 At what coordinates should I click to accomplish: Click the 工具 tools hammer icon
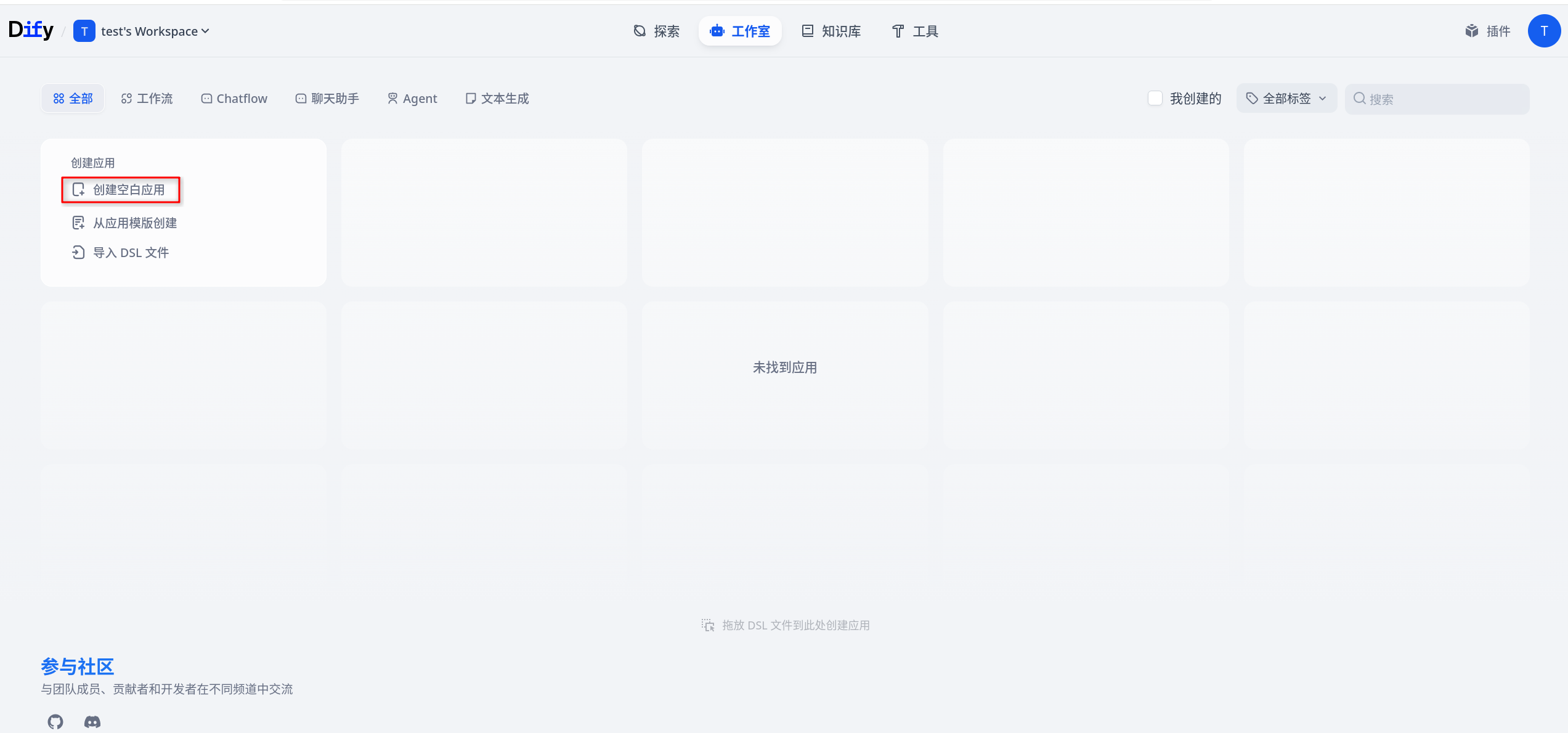pyautogui.click(x=898, y=31)
